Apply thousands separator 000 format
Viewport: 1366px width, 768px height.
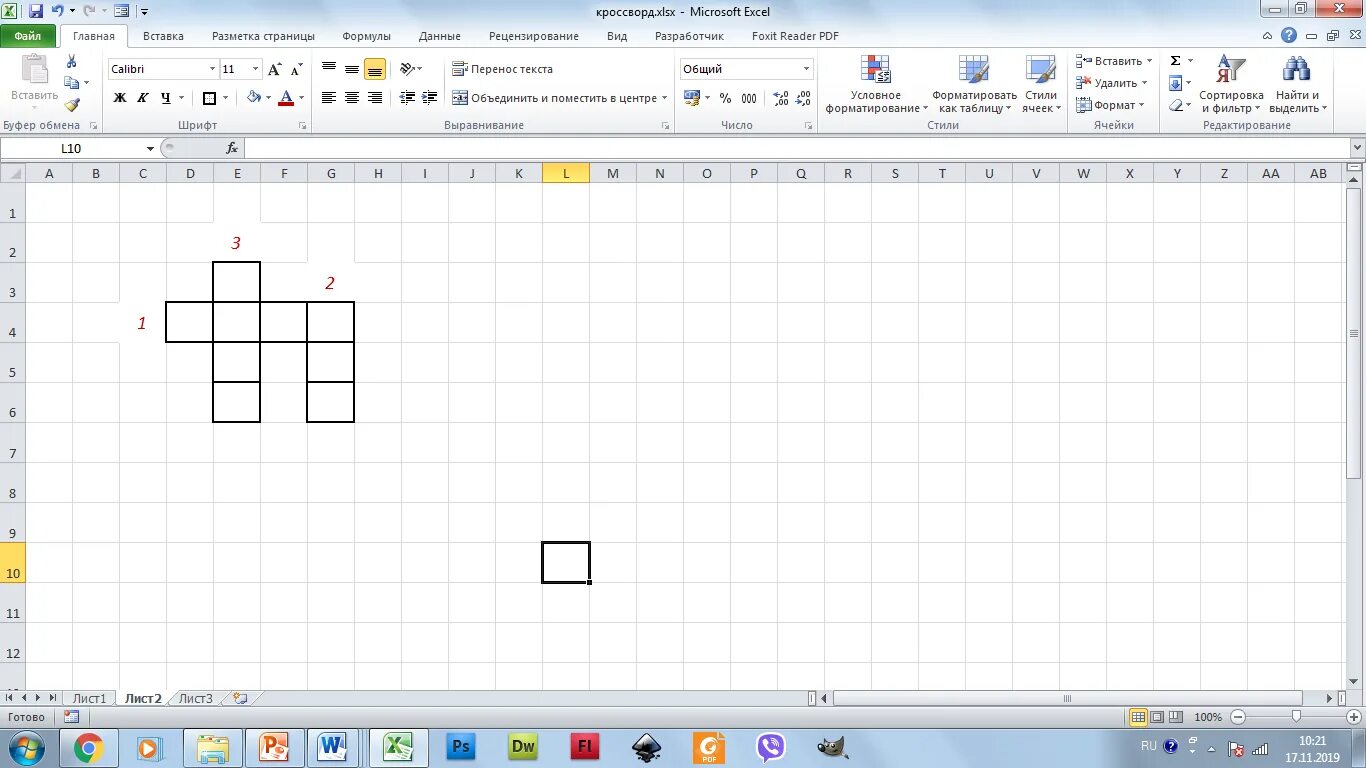[x=749, y=98]
